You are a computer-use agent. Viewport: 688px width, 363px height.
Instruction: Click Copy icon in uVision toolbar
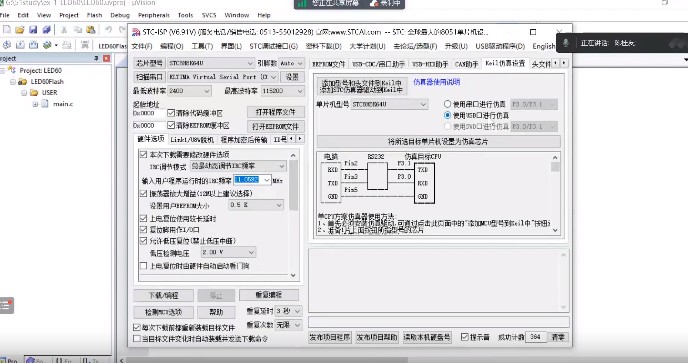(78, 30)
